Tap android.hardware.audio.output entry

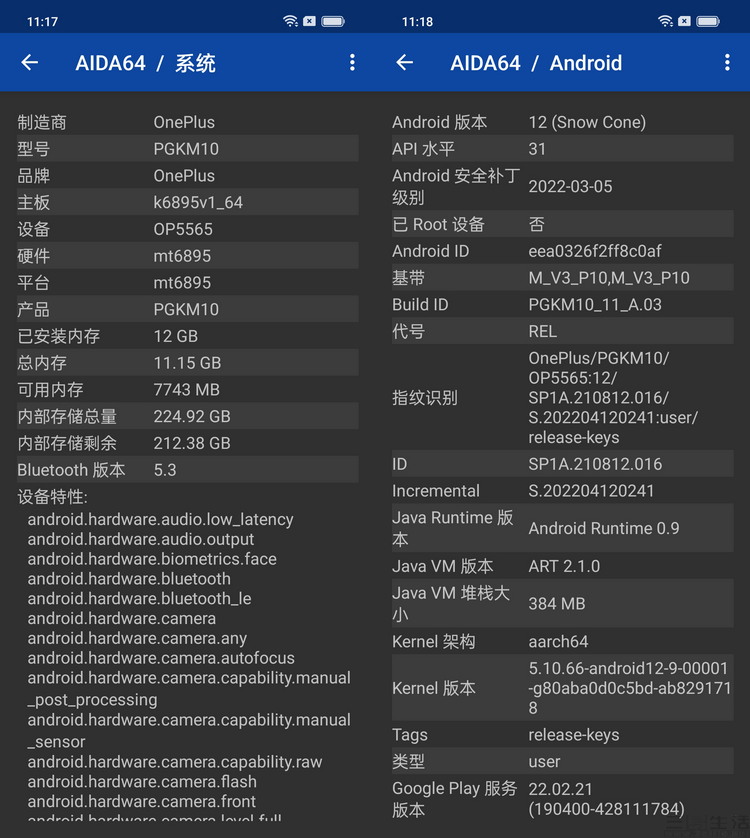[x=141, y=539]
